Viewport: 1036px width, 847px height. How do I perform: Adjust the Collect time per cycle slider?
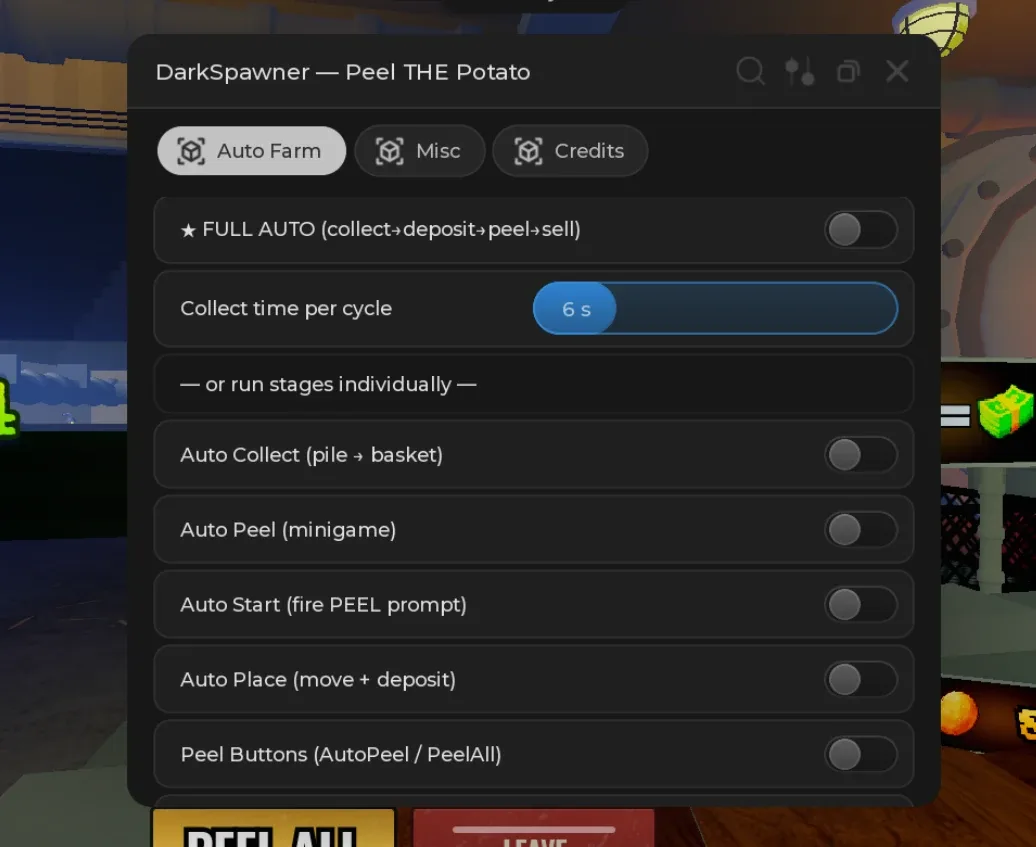716,308
